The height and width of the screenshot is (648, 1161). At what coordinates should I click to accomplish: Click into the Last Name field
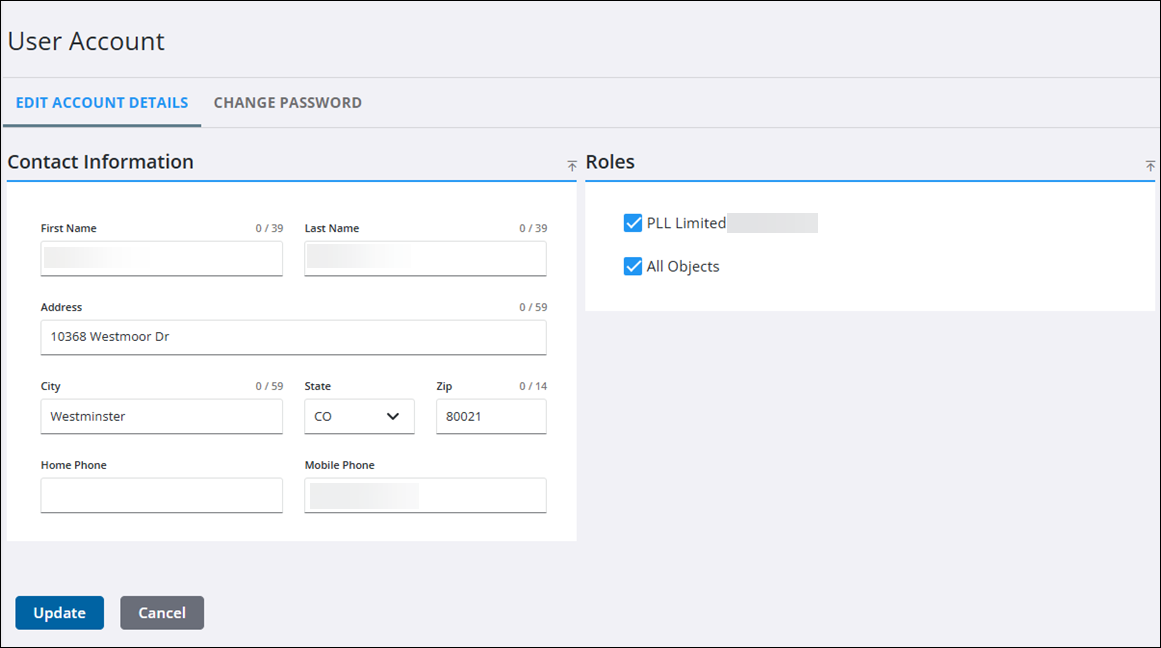[425, 259]
